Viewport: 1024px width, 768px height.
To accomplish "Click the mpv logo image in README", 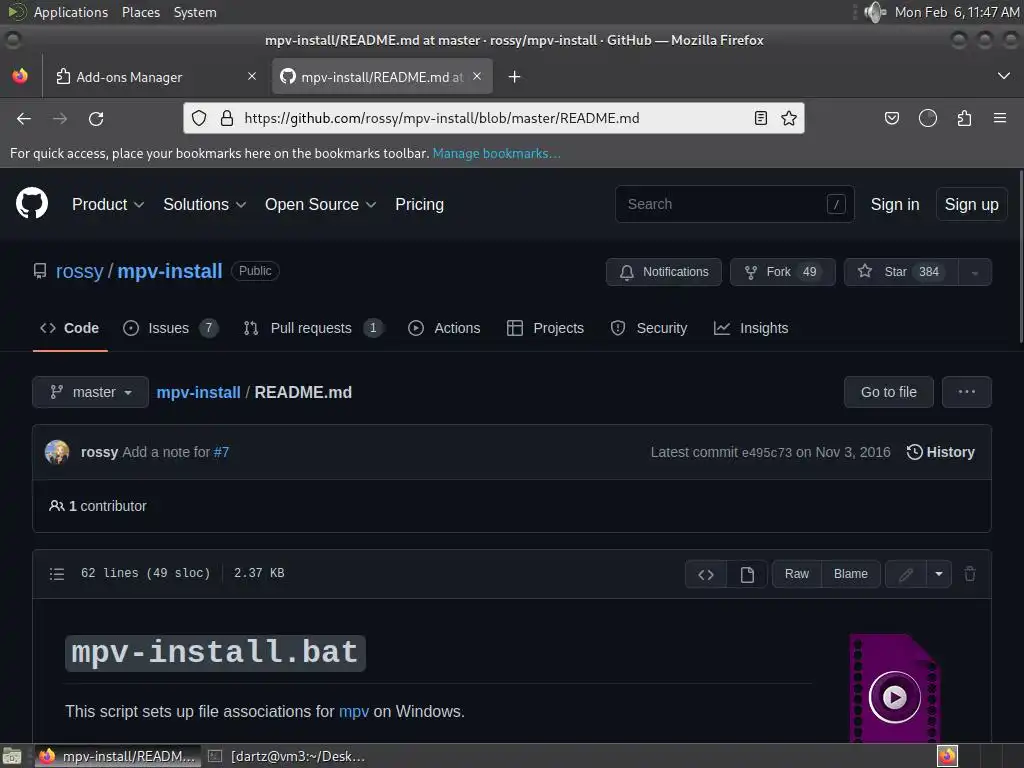I will [x=894, y=688].
